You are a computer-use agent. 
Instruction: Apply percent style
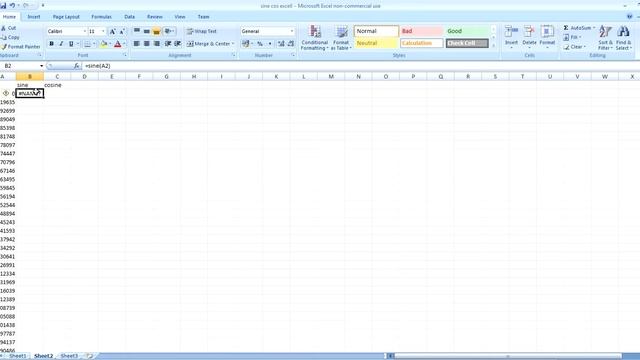coord(260,44)
